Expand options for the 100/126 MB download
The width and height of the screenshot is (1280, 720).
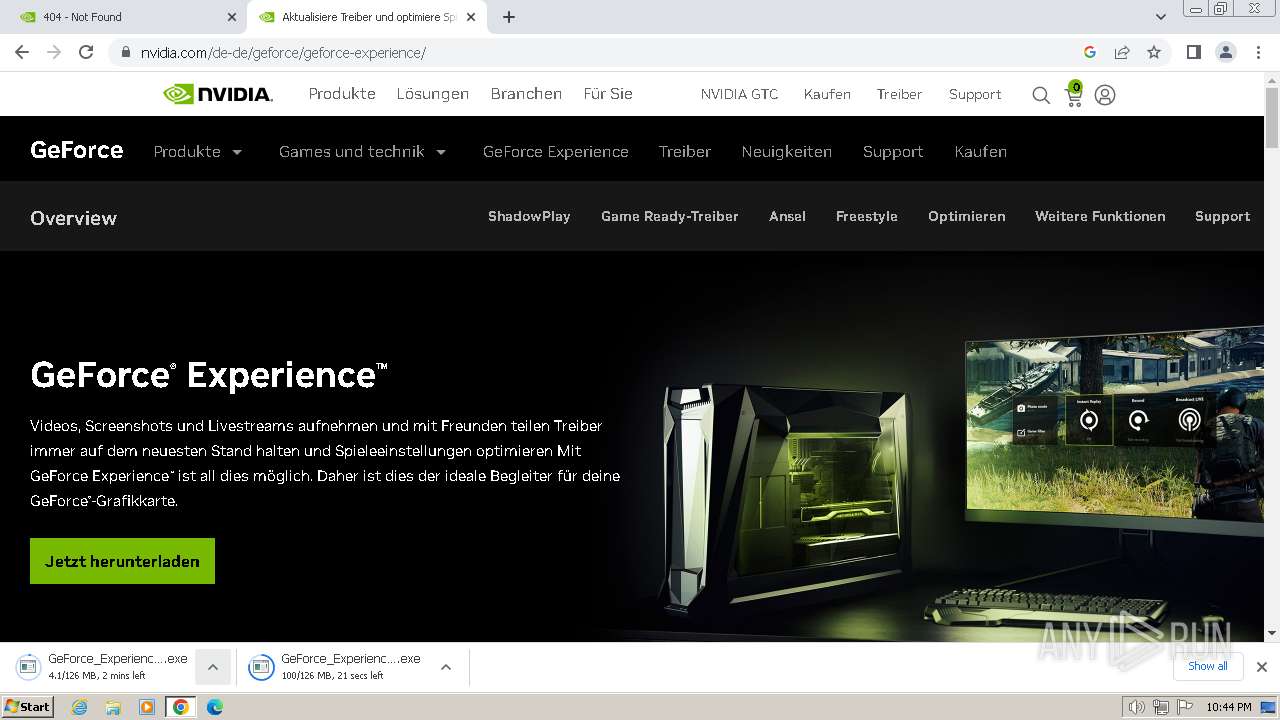coord(446,667)
